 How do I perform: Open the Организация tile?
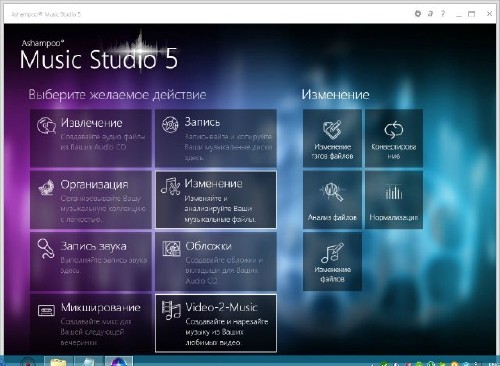point(91,200)
